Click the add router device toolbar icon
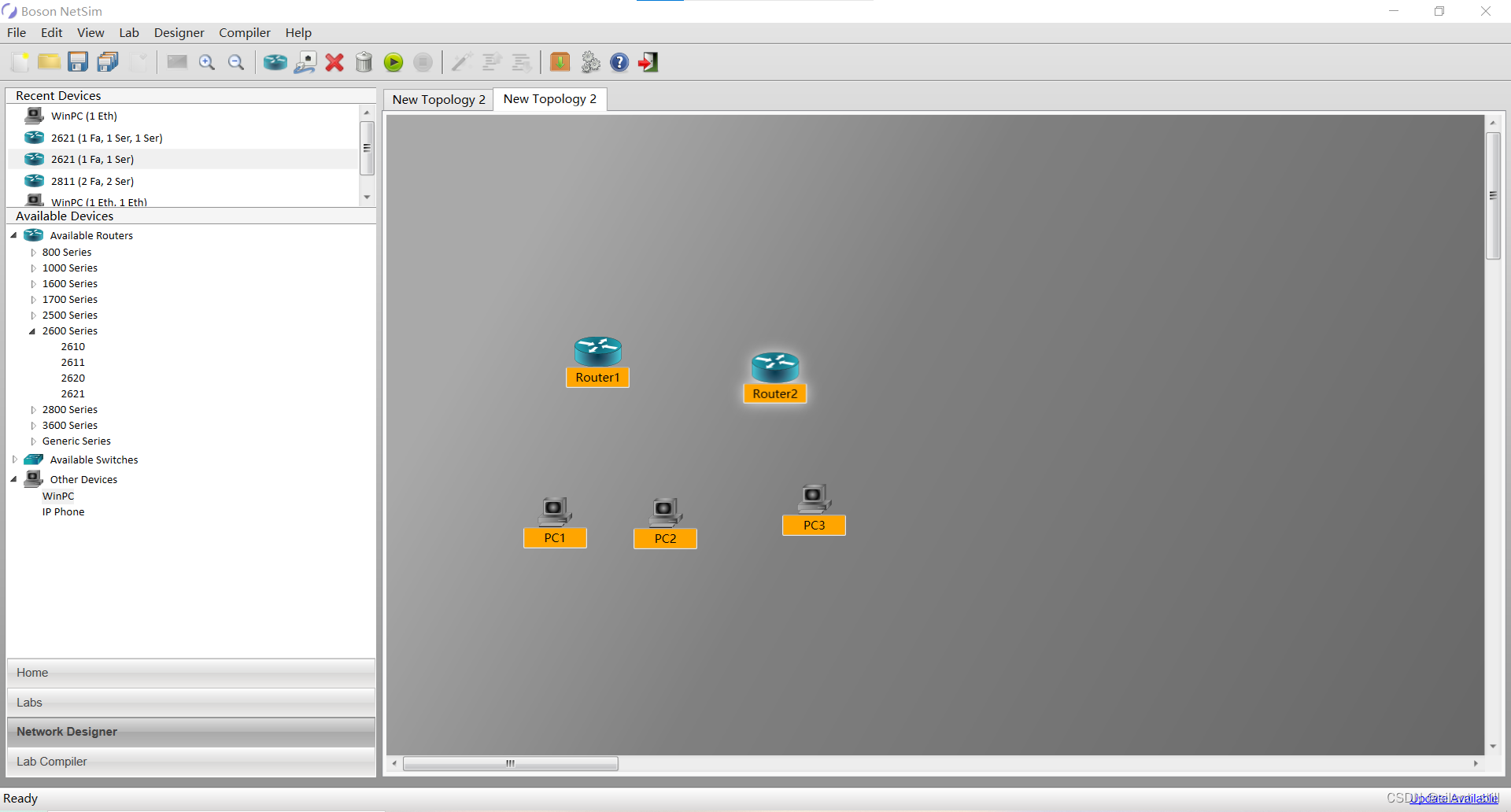Viewport: 1511px width, 812px height. point(275,62)
